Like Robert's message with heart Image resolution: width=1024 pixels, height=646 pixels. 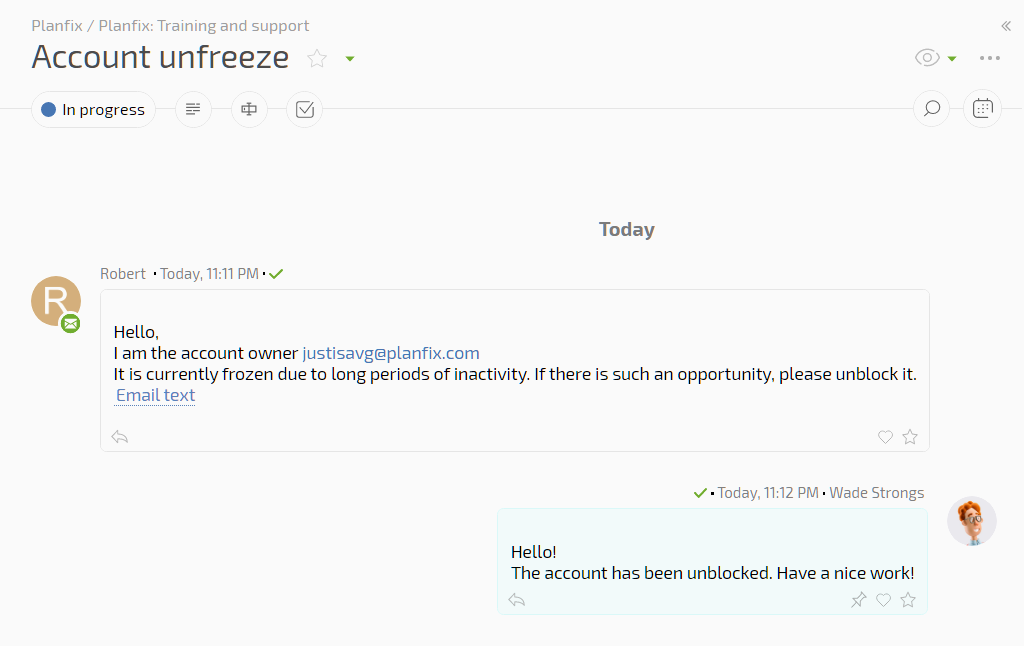click(x=885, y=437)
